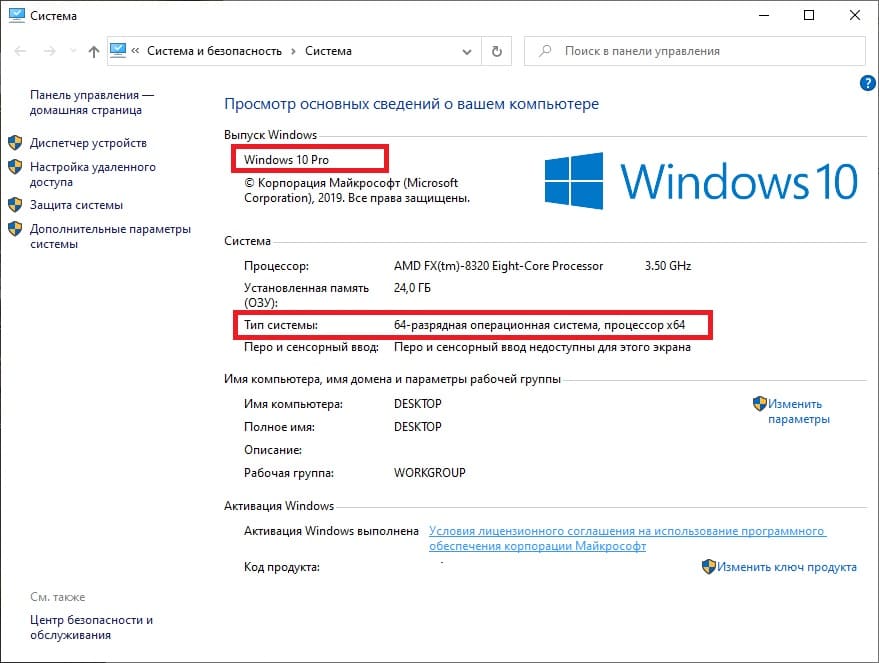Screen dimensions: 879x663
Task: Open 'Дополнительные параметры системы' link
Action: coord(110,237)
